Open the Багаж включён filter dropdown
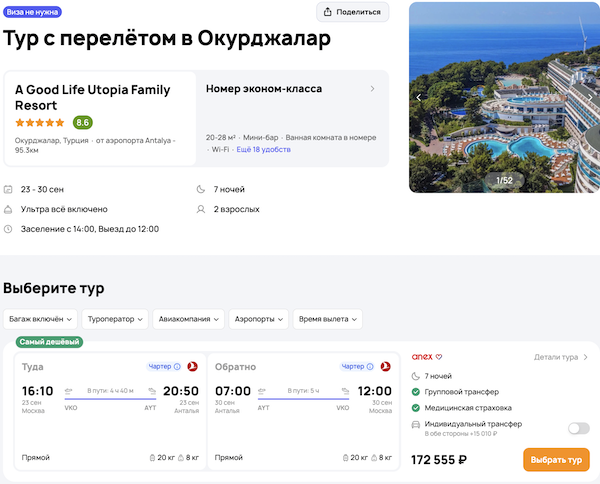Image resolution: width=600 pixels, height=484 pixels. pos(40,319)
